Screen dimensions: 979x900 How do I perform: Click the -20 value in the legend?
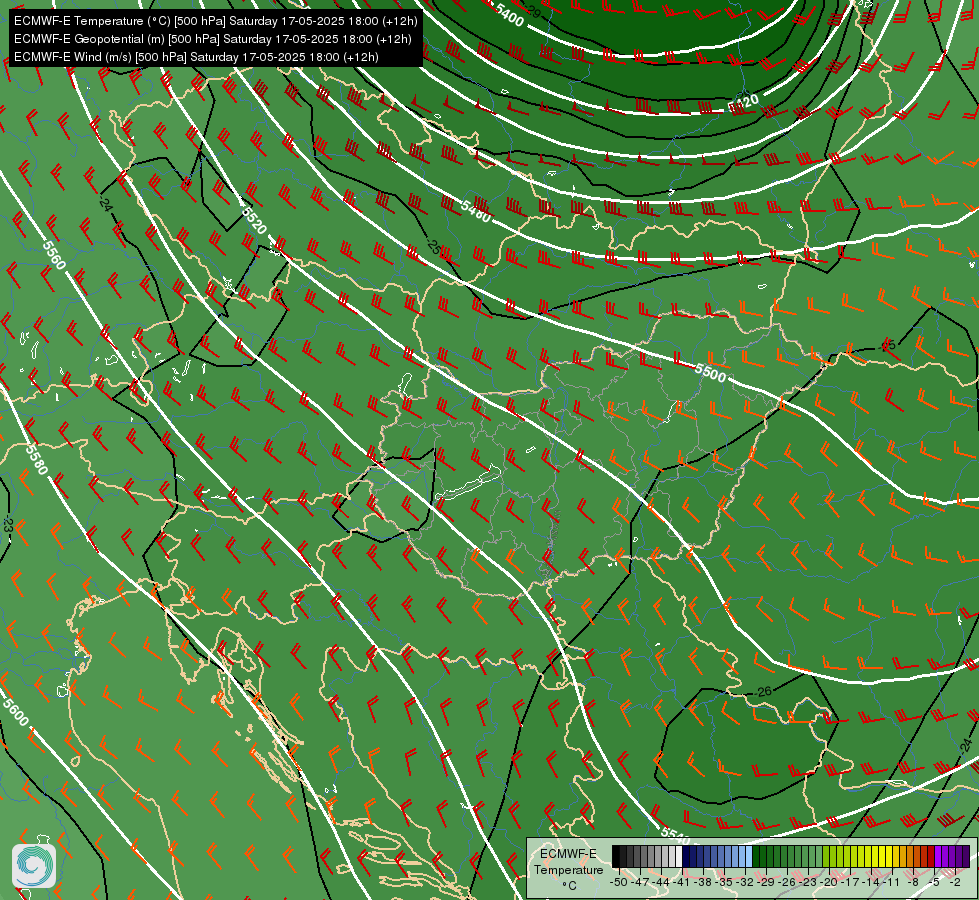pos(829,883)
